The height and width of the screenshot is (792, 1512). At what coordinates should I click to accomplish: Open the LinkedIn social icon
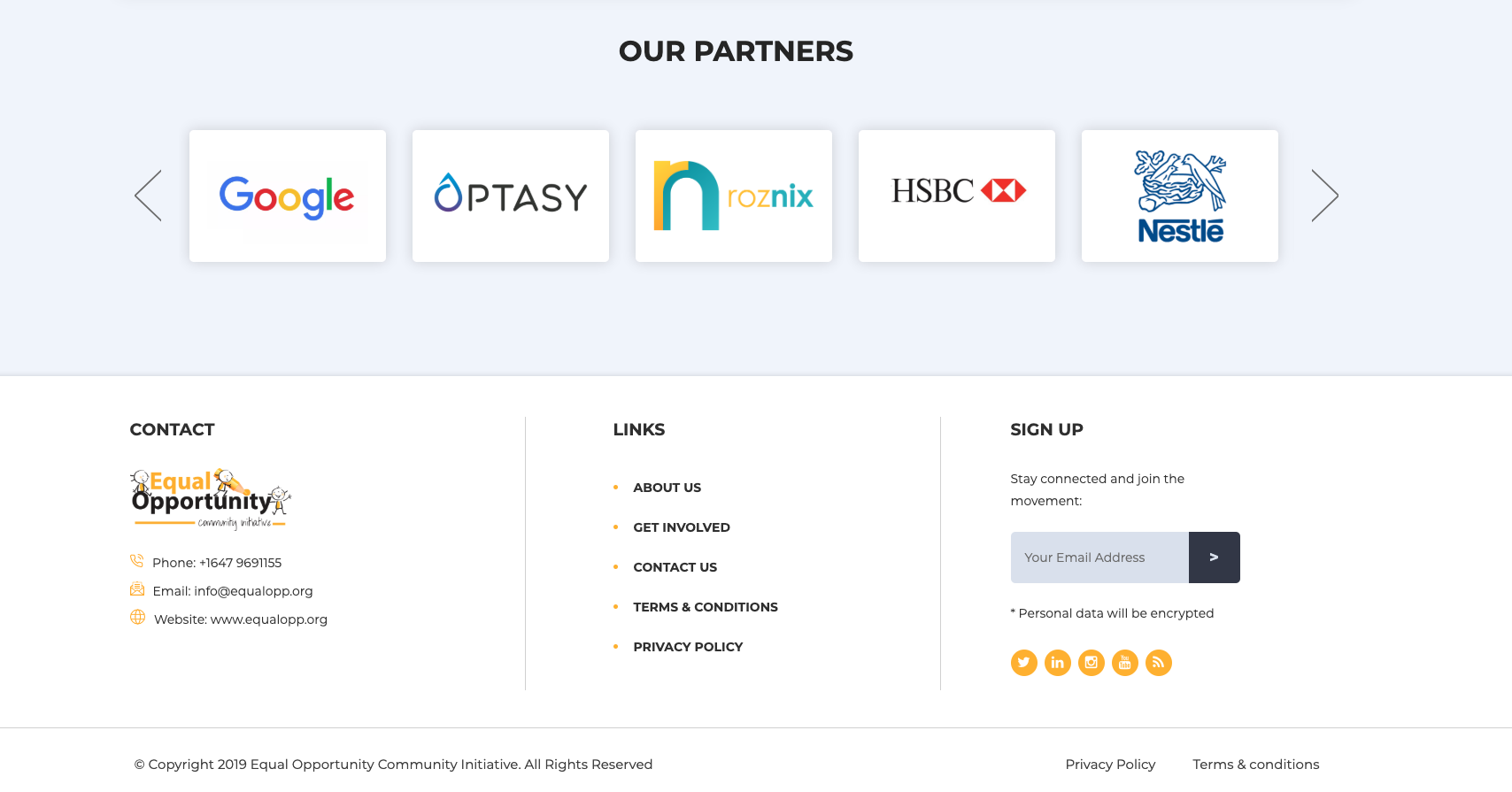(x=1057, y=663)
